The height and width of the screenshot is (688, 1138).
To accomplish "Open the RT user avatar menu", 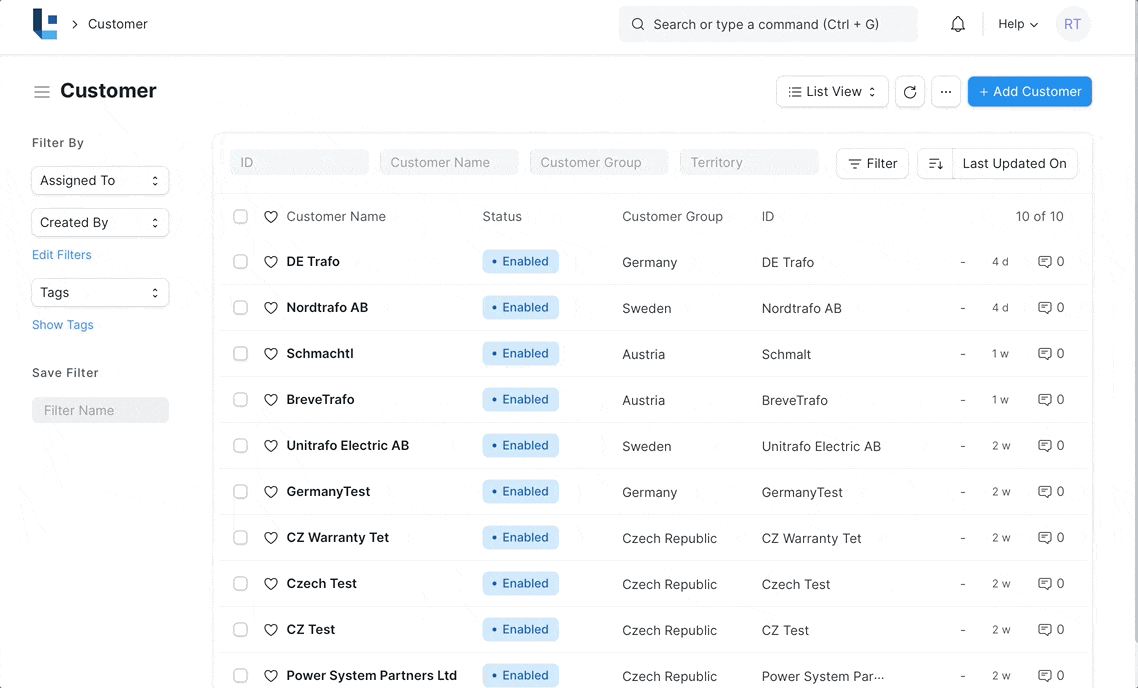I will pyautogui.click(x=1072, y=24).
